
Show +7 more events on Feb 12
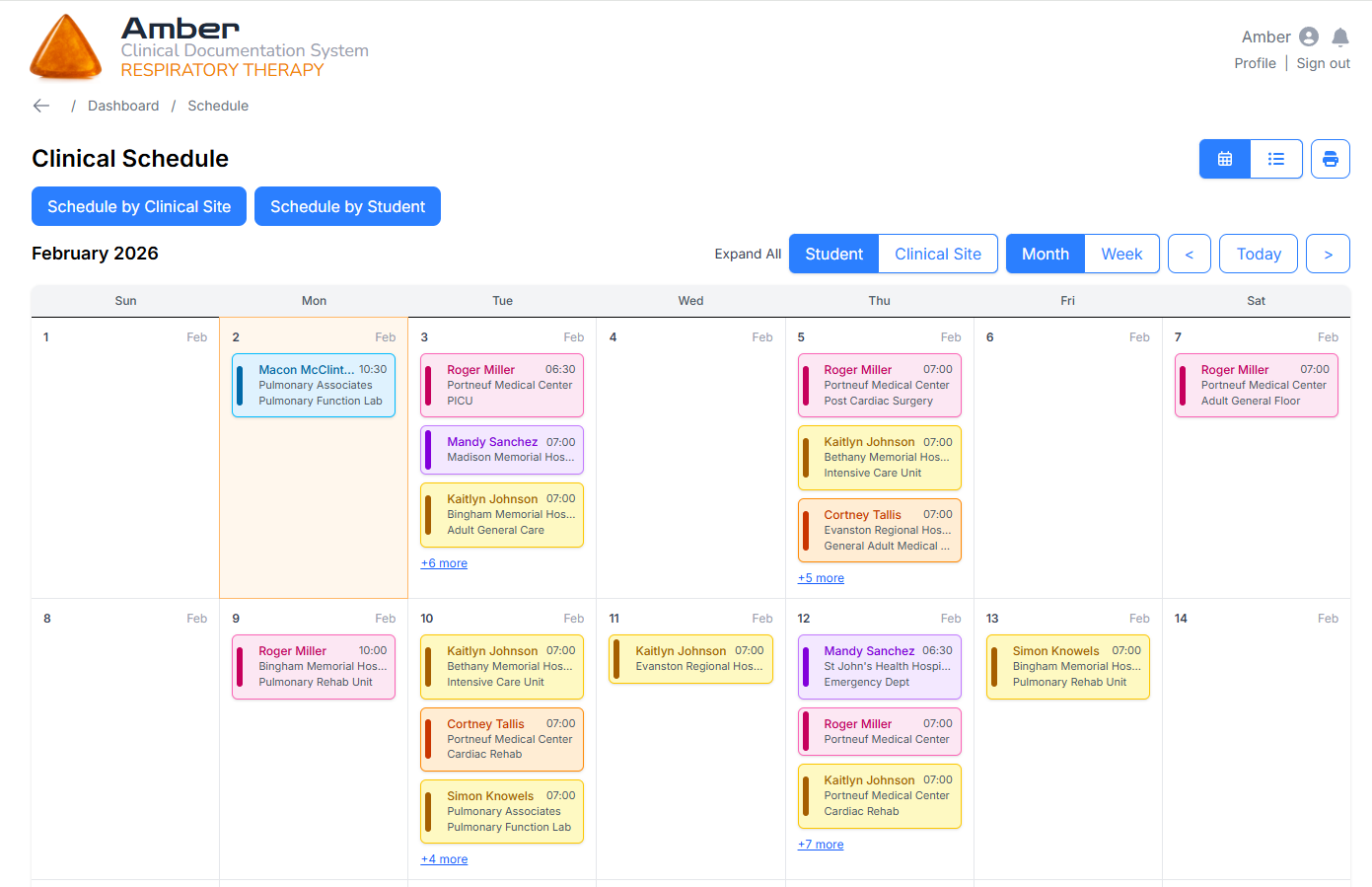pos(821,845)
